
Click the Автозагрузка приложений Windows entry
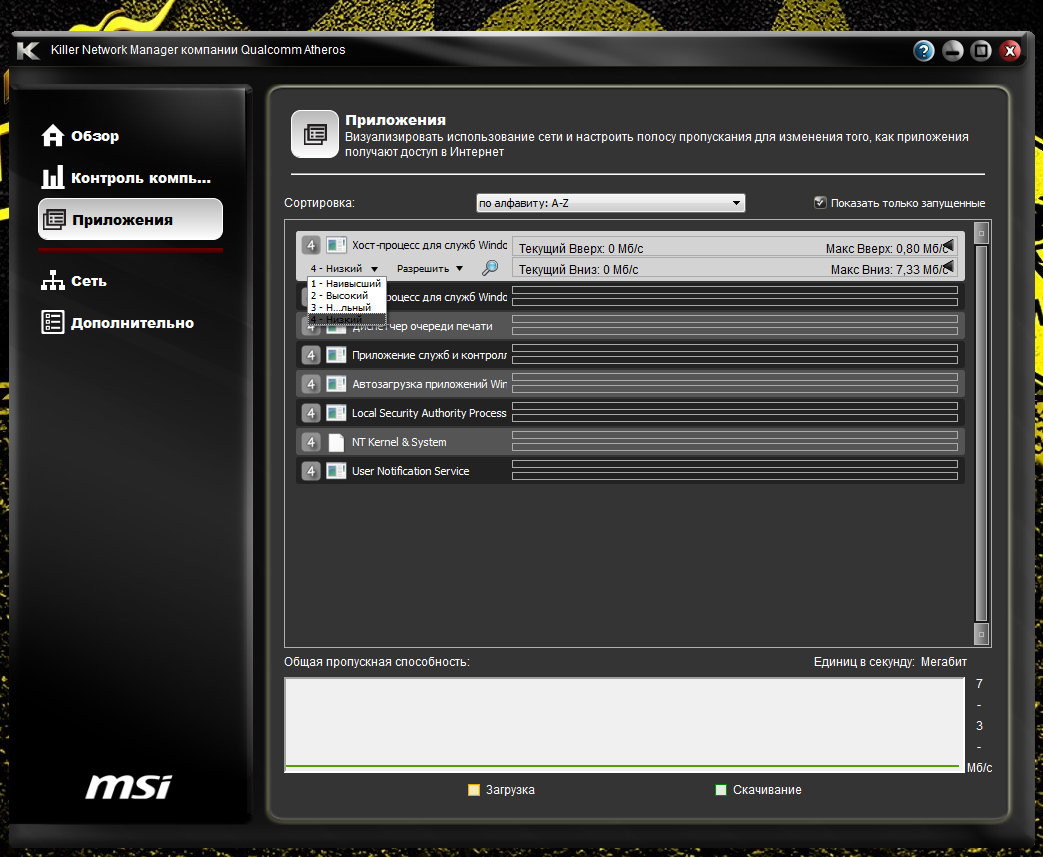point(429,384)
